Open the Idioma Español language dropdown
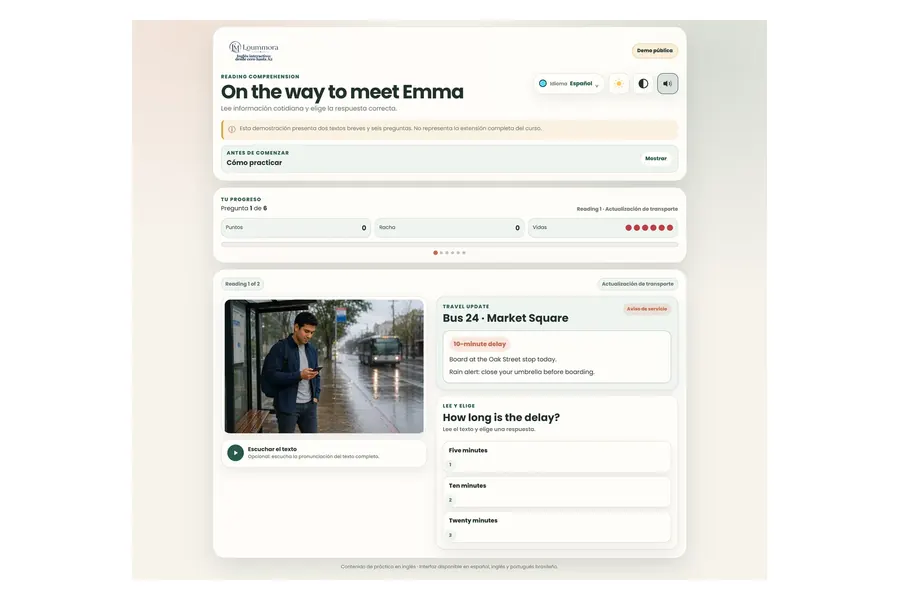The width and height of the screenshot is (900, 600). click(569, 84)
